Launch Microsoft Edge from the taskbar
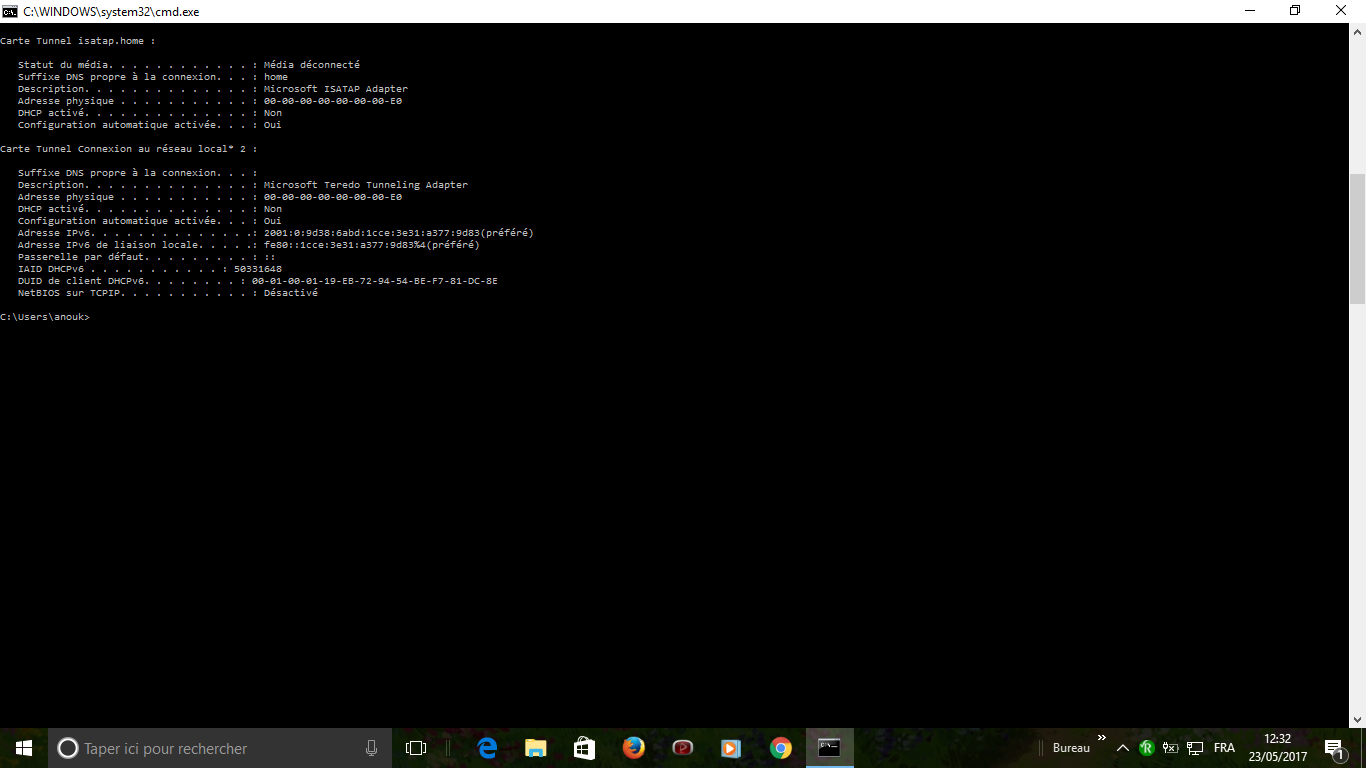Image resolution: width=1366 pixels, height=768 pixels. [x=487, y=748]
